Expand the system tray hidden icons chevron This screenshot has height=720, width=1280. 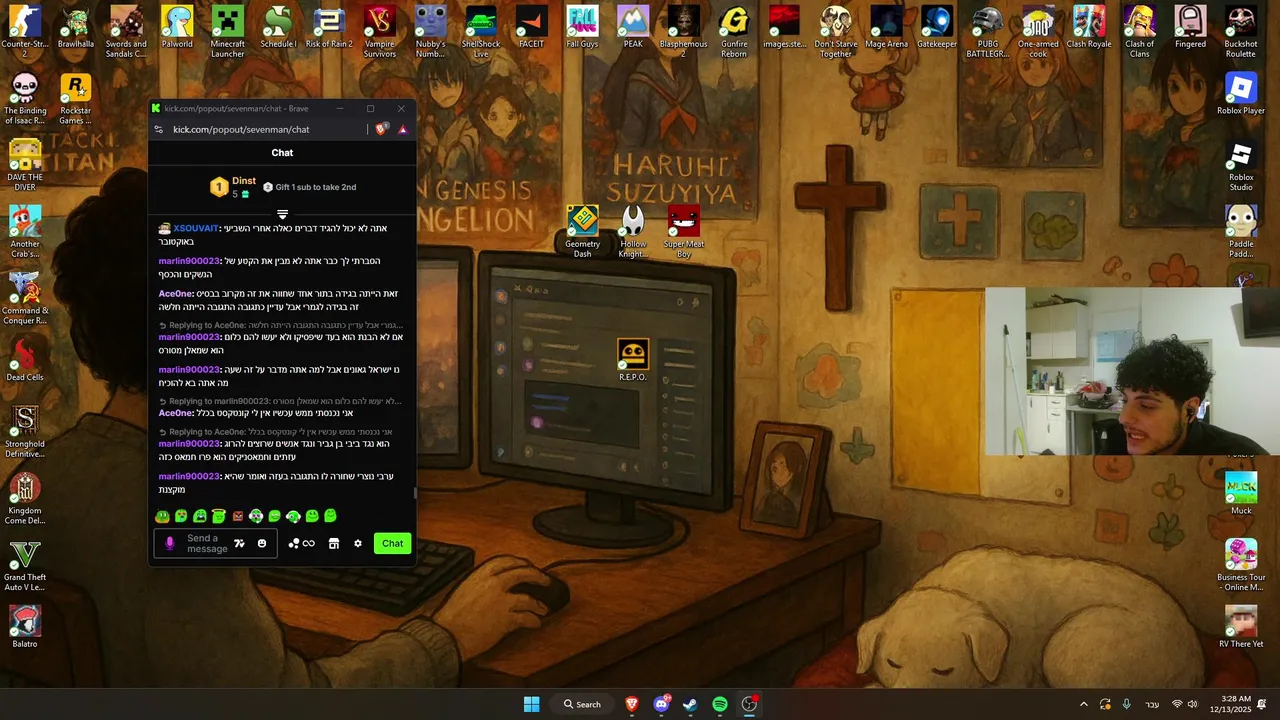[1083, 704]
